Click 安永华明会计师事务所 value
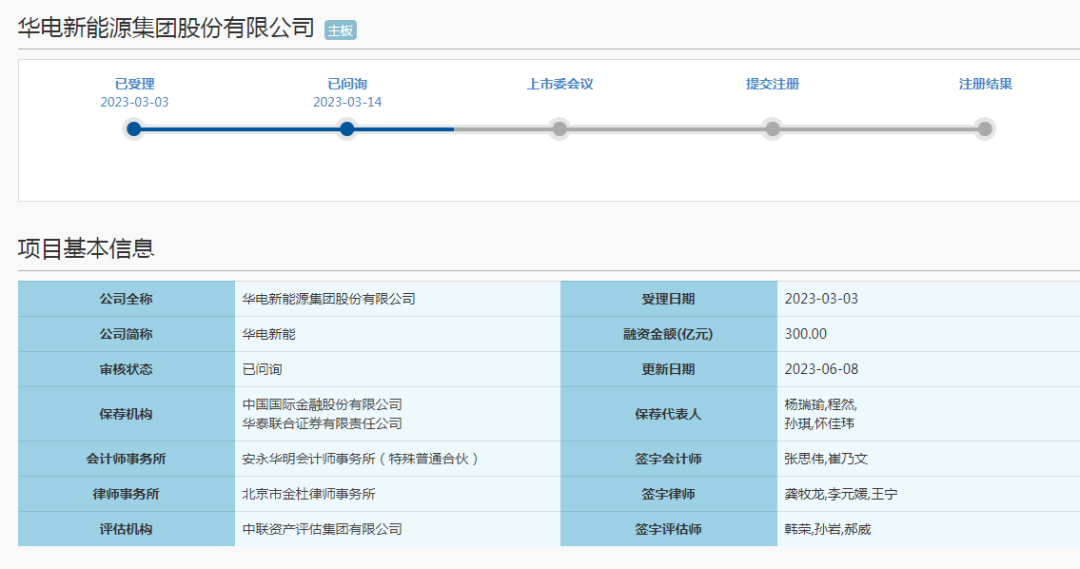 [x=360, y=459]
